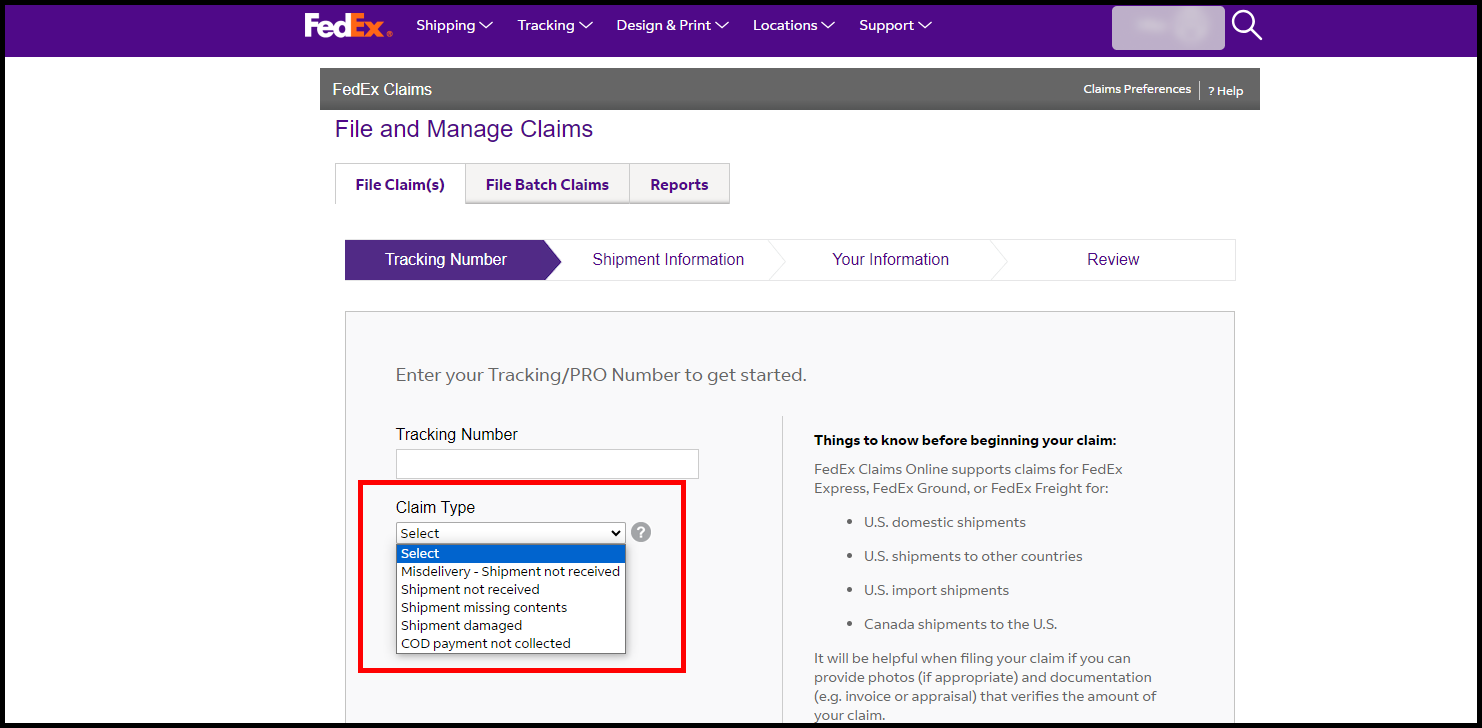Click the Claim Type help question mark icon

(641, 532)
